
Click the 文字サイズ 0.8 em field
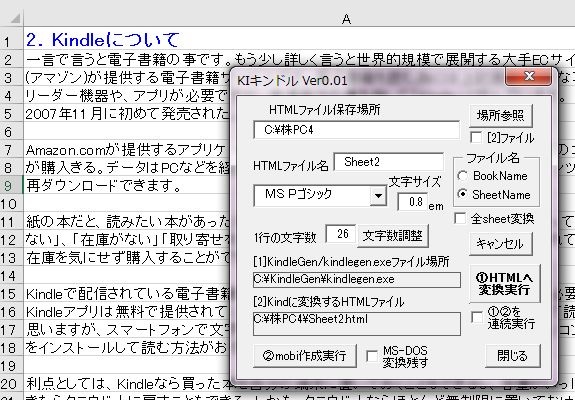click(413, 202)
